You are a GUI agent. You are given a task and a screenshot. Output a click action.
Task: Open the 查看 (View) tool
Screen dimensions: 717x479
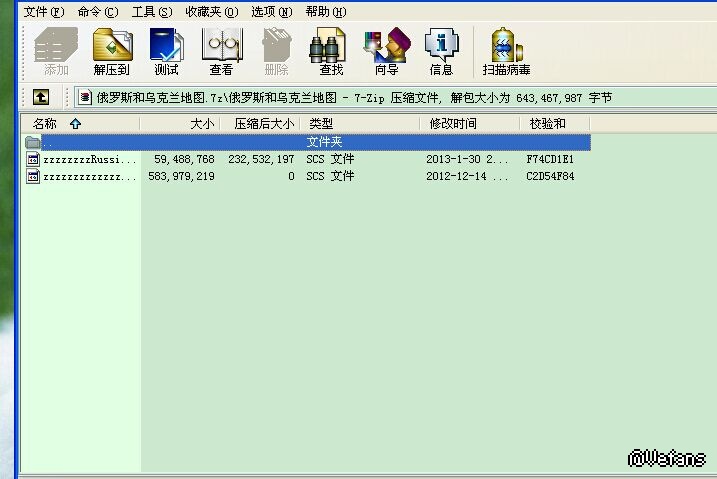click(x=221, y=51)
